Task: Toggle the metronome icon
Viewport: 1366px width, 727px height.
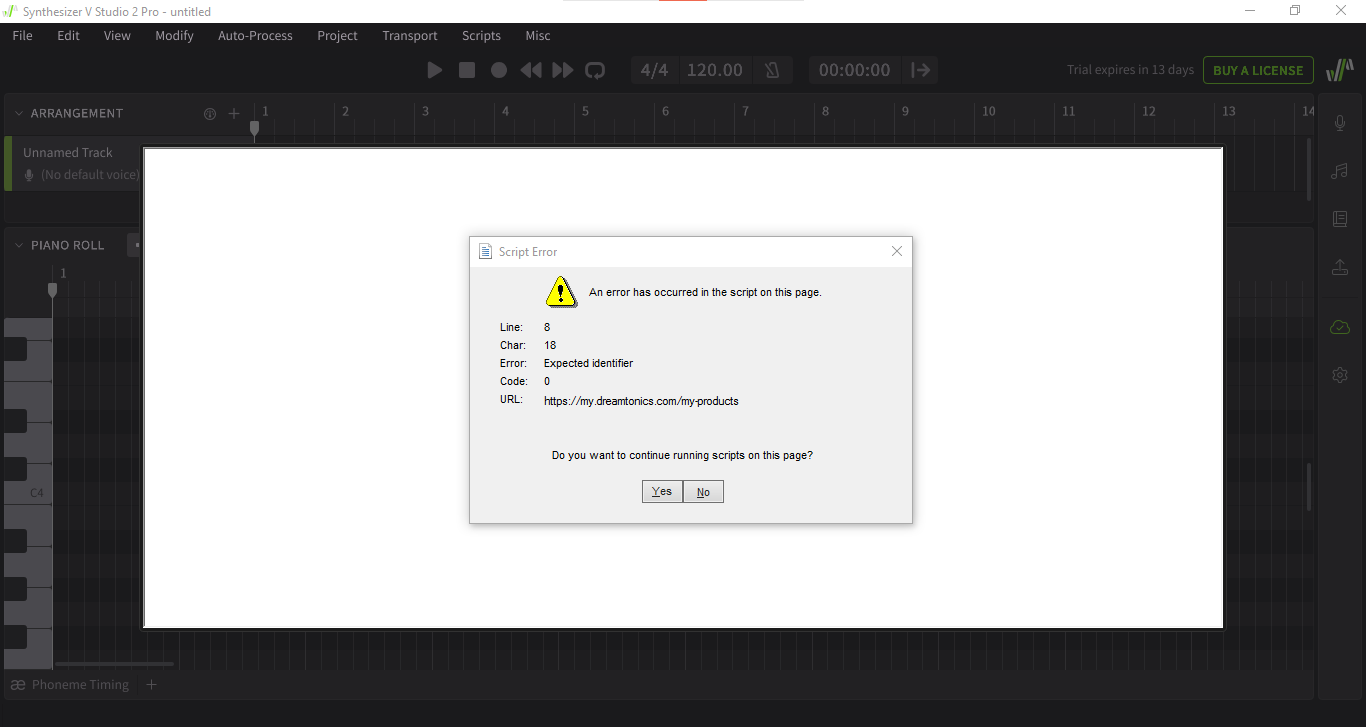Action: tap(772, 70)
